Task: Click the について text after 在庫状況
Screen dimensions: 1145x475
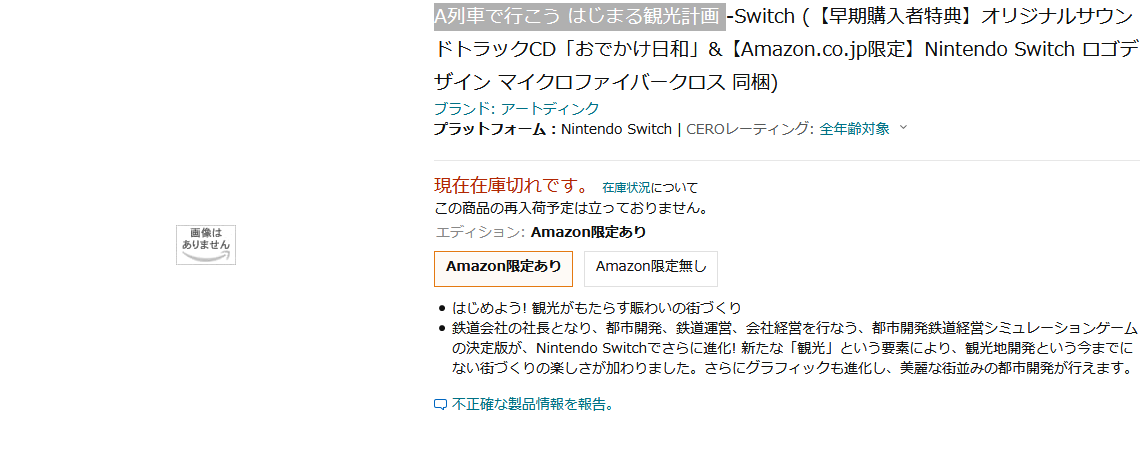Action: coord(675,187)
